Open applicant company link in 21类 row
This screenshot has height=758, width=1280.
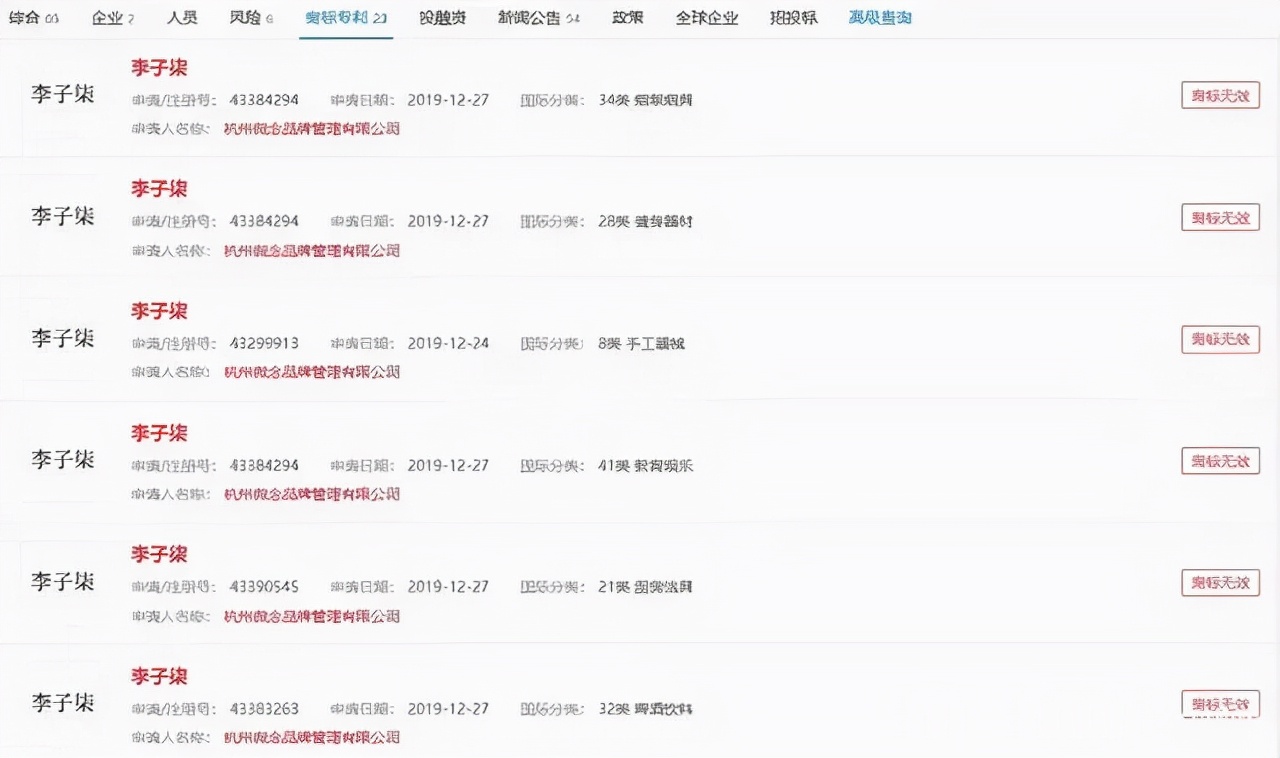coord(311,616)
